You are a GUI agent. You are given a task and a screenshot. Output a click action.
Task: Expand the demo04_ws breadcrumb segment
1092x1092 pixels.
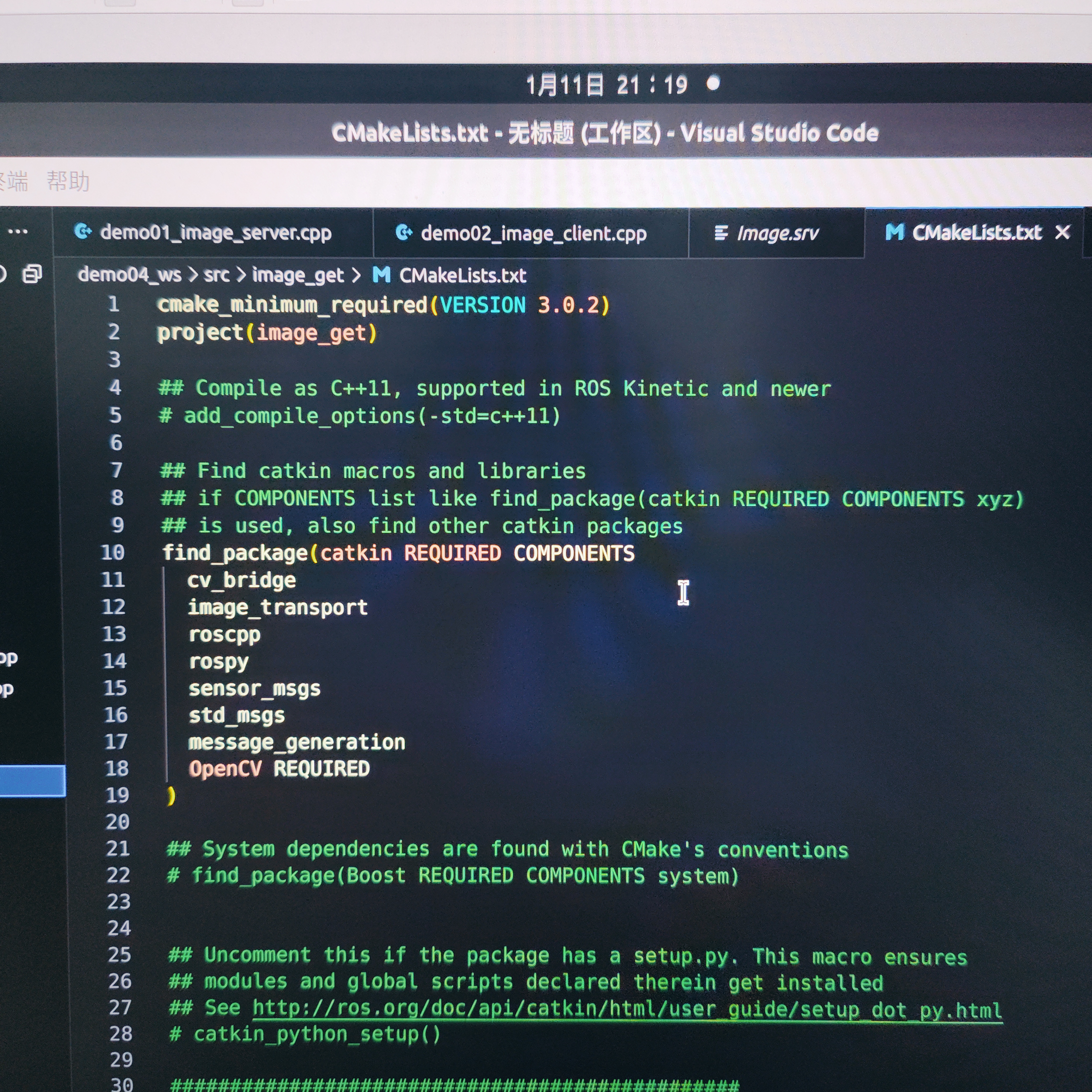[129, 275]
